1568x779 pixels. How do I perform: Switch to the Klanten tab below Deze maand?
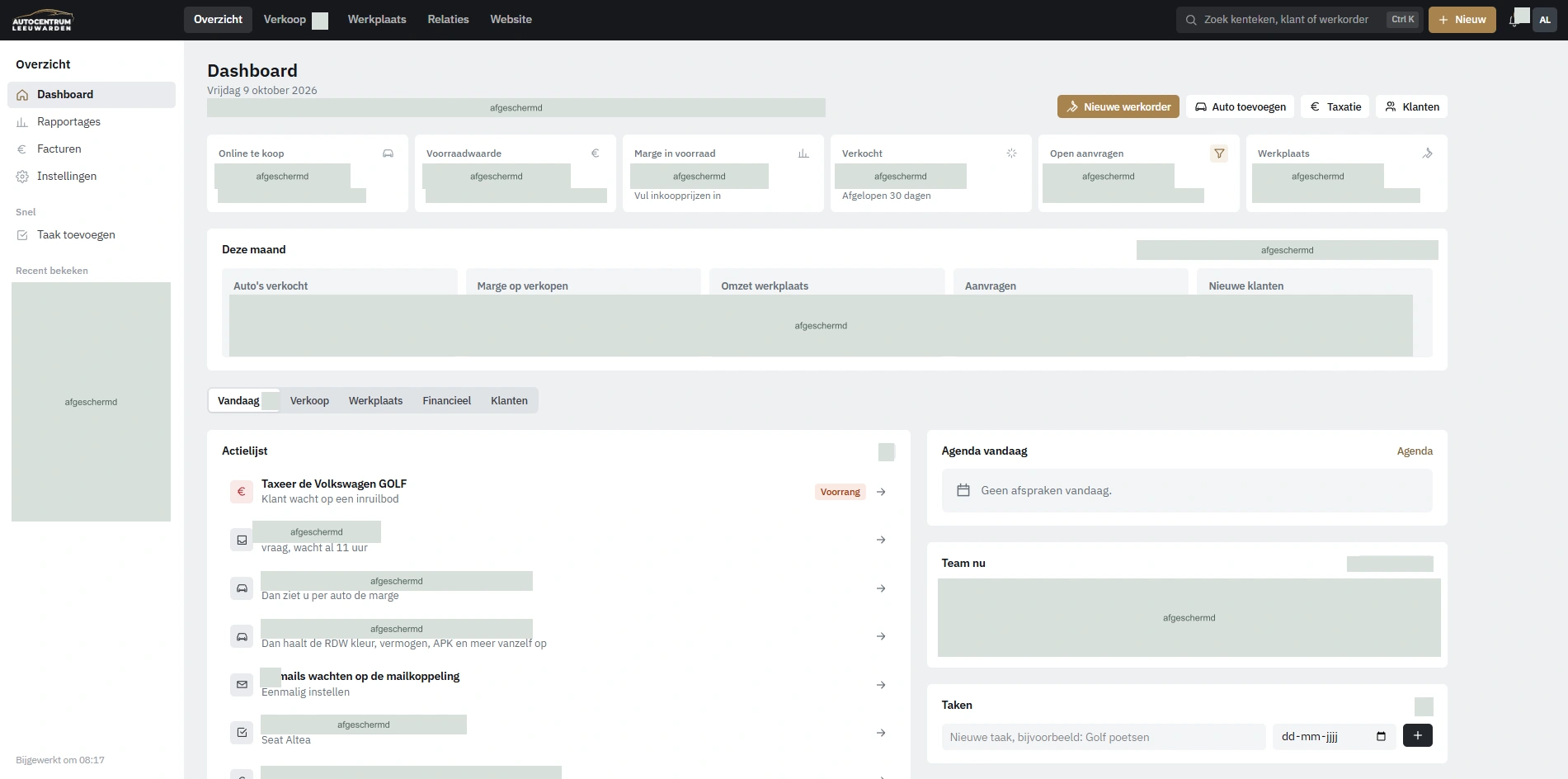point(509,401)
